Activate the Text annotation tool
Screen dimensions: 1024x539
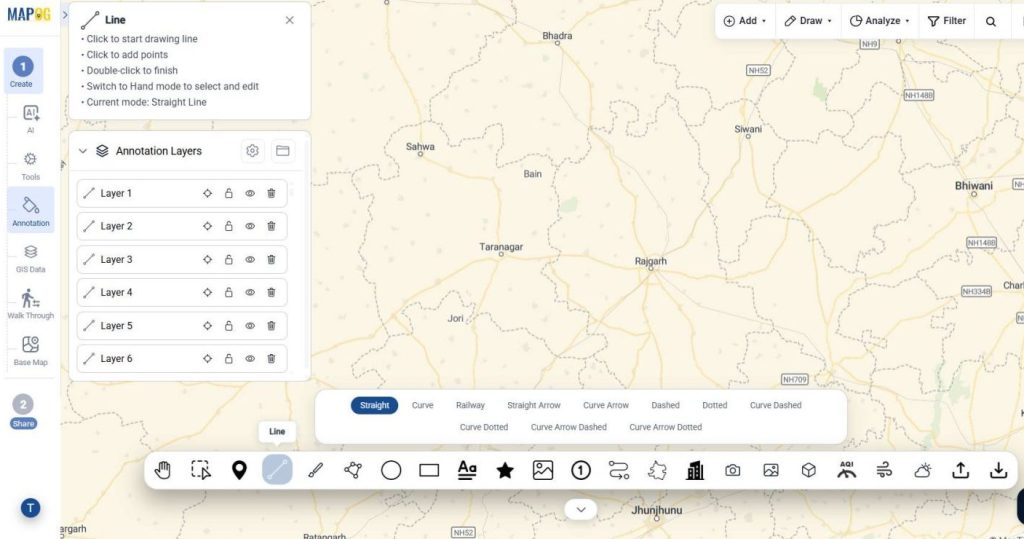tap(467, 470)
